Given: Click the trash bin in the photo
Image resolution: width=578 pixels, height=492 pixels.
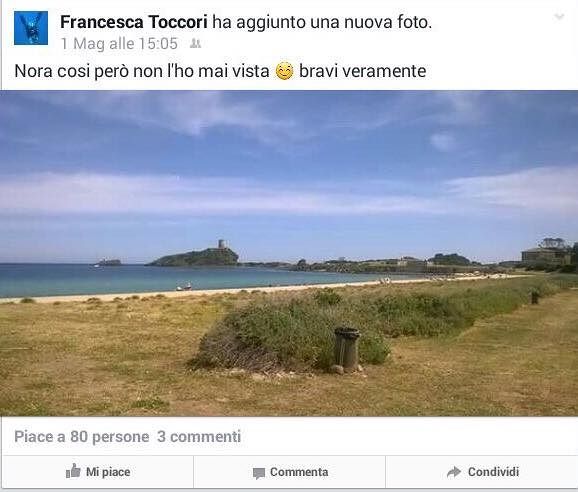Looking at the screenshot, I should [347, 349].
